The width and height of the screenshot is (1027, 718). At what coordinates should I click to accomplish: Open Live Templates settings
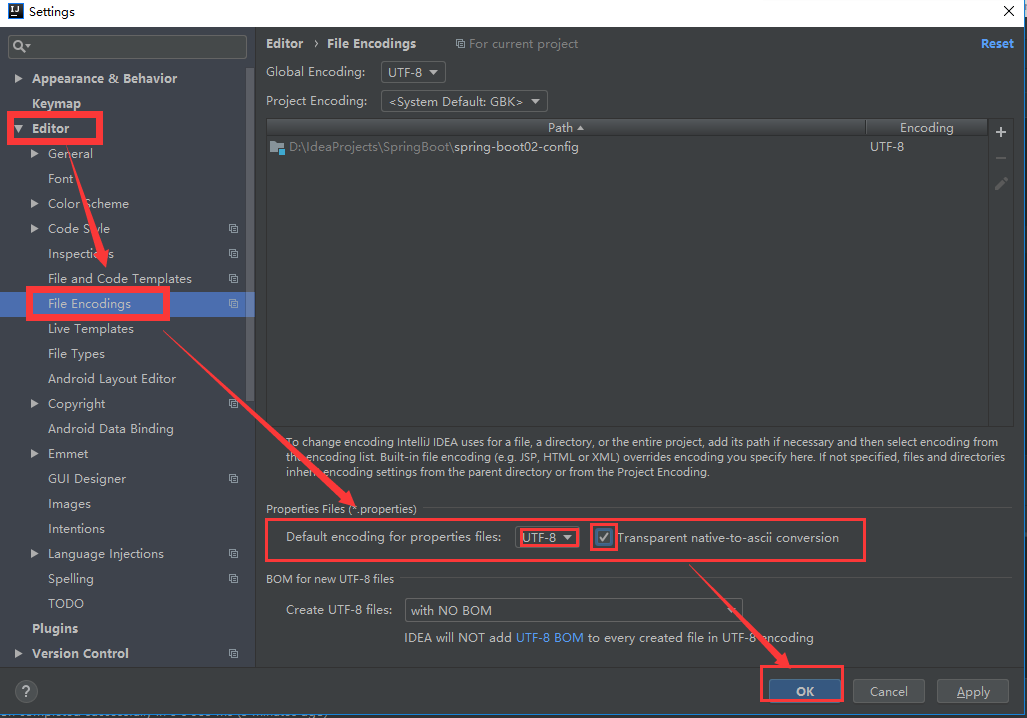[90, 329]
